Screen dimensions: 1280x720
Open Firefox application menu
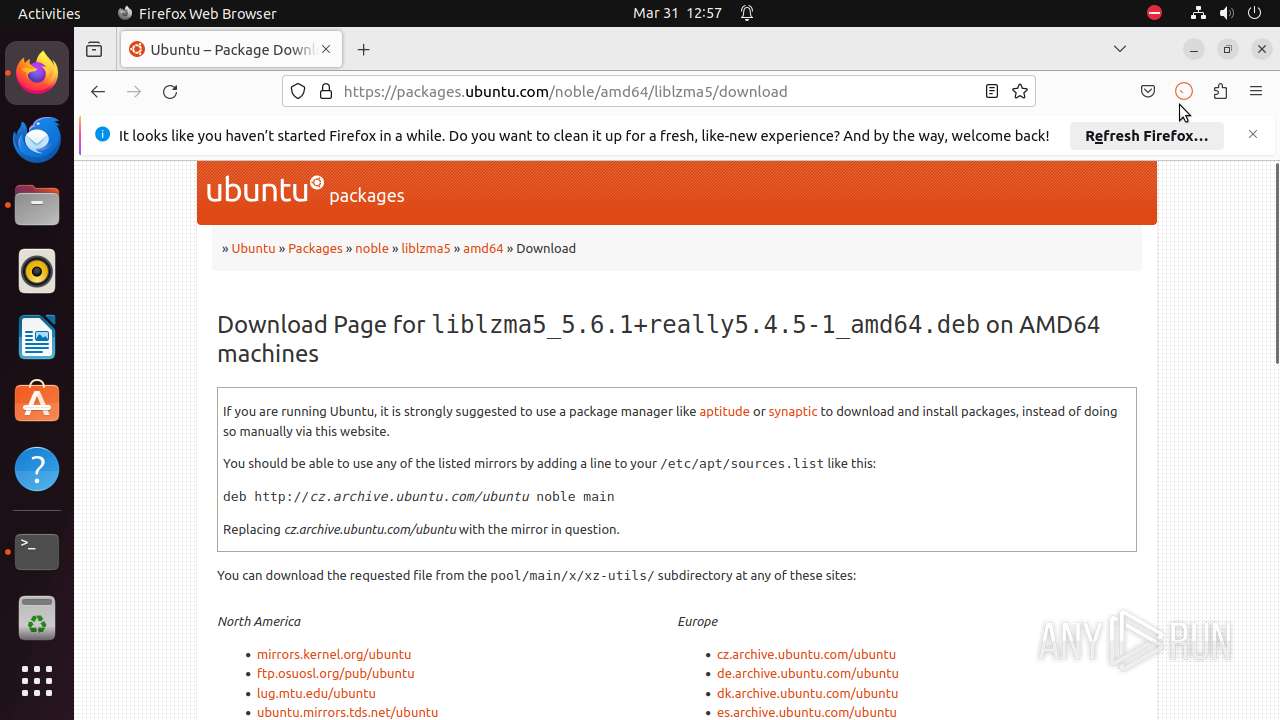(x=1256, y=91)
